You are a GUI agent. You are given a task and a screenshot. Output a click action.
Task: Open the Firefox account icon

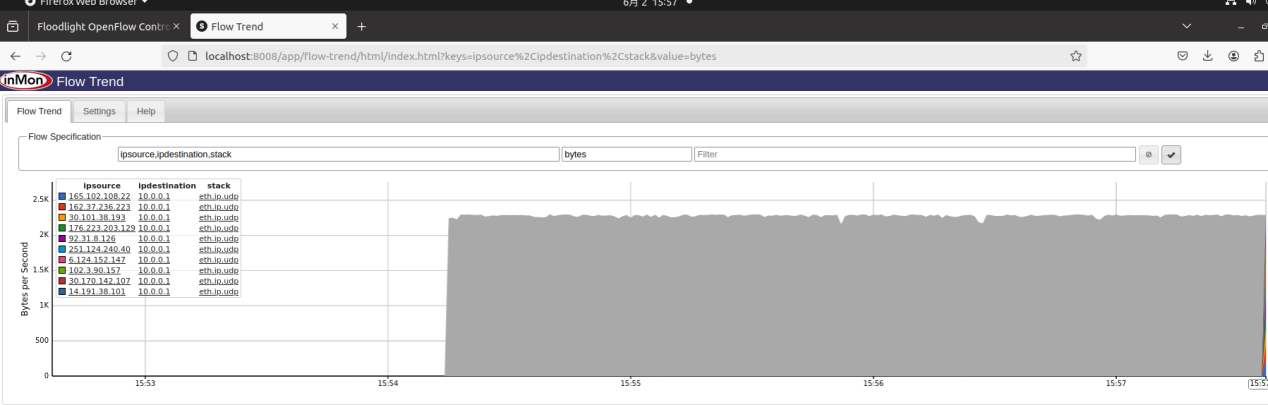[x=1234, y=56]
